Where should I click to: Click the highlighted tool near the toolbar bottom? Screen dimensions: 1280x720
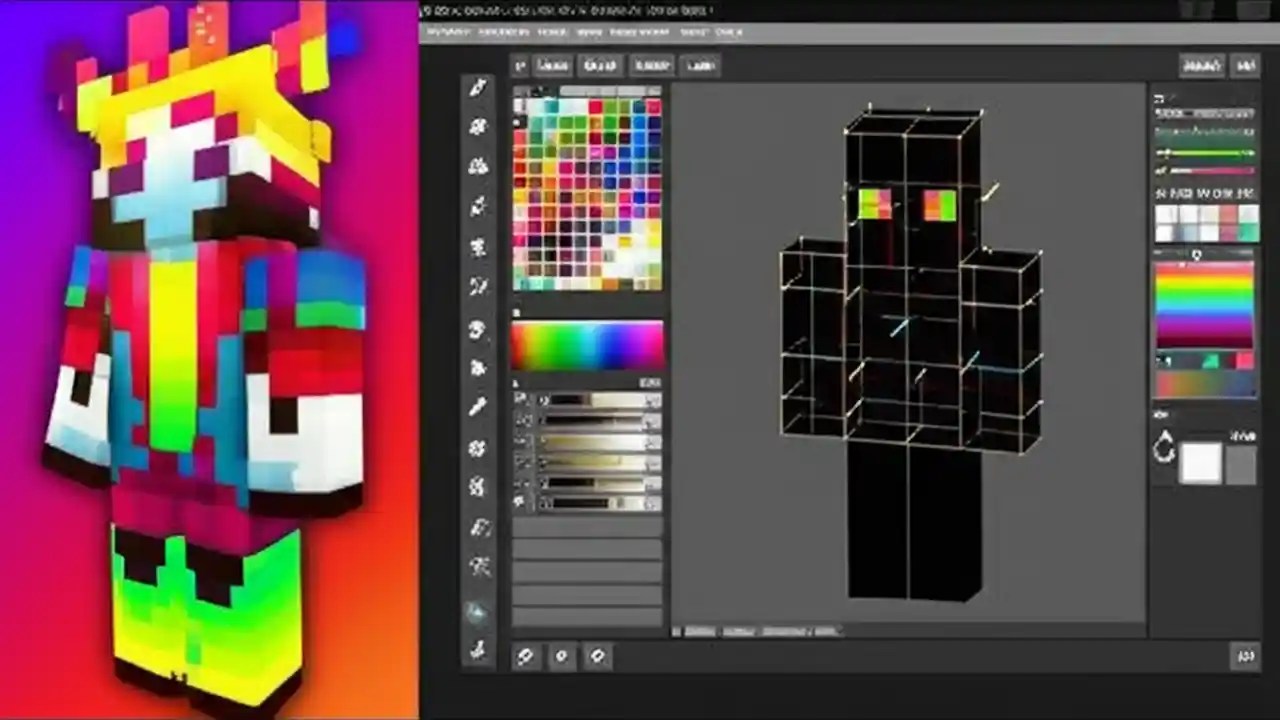click(477, 612)
